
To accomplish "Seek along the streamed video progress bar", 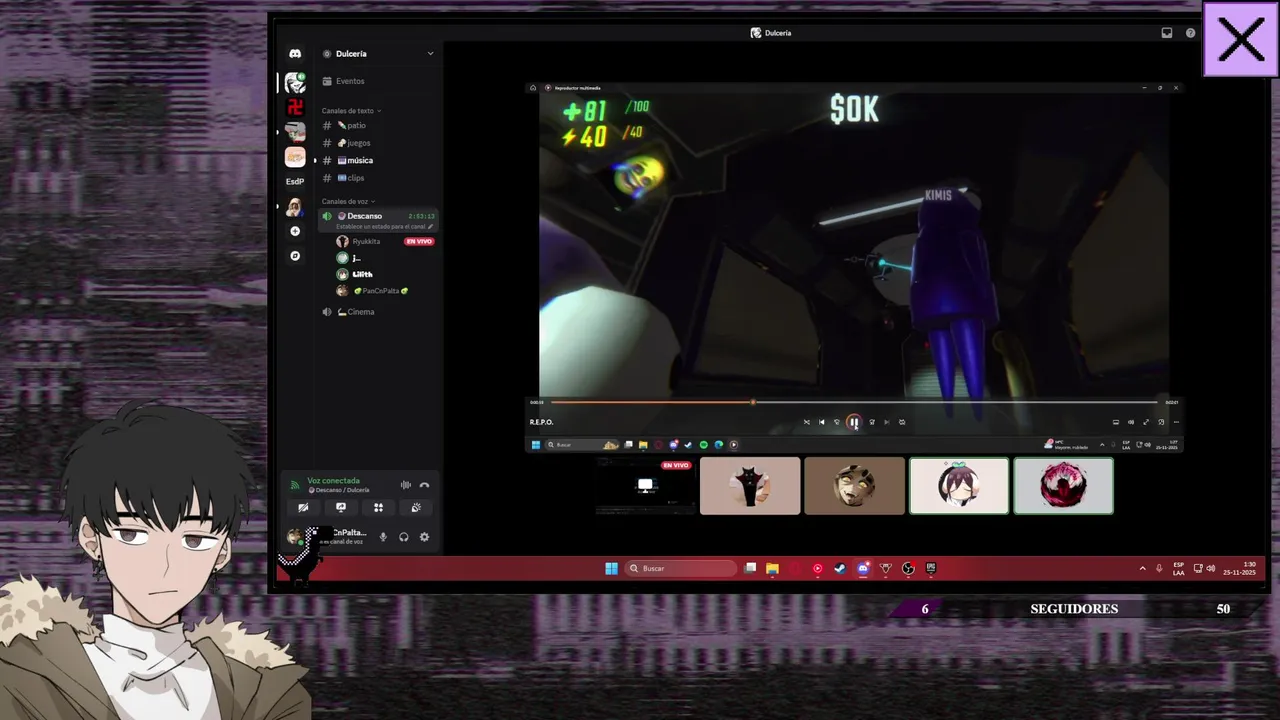I will pyautogui.click(x=854, y=402).
